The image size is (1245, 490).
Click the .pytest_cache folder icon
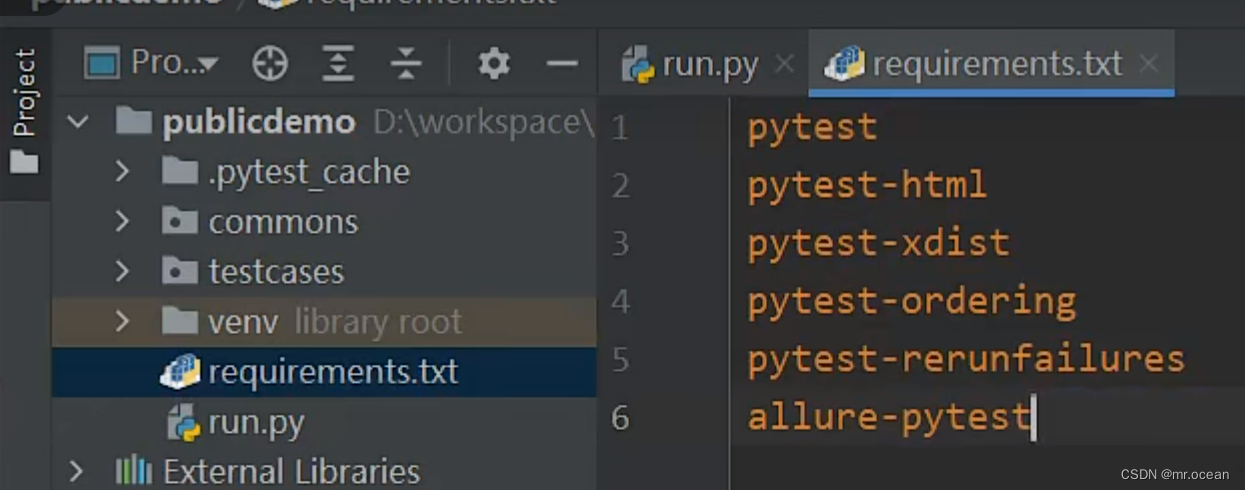point(179,172)
